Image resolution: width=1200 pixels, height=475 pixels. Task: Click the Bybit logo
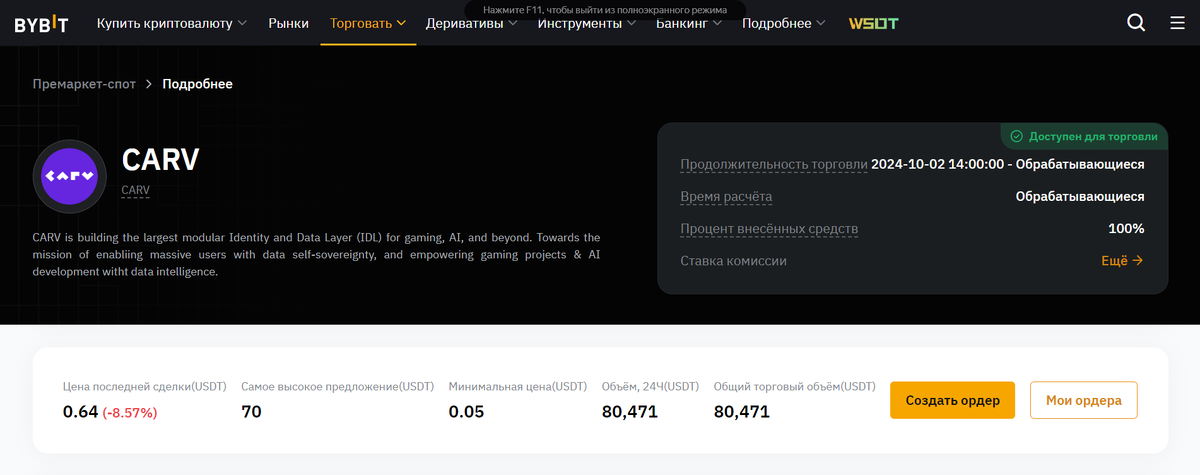pos(42,23)
